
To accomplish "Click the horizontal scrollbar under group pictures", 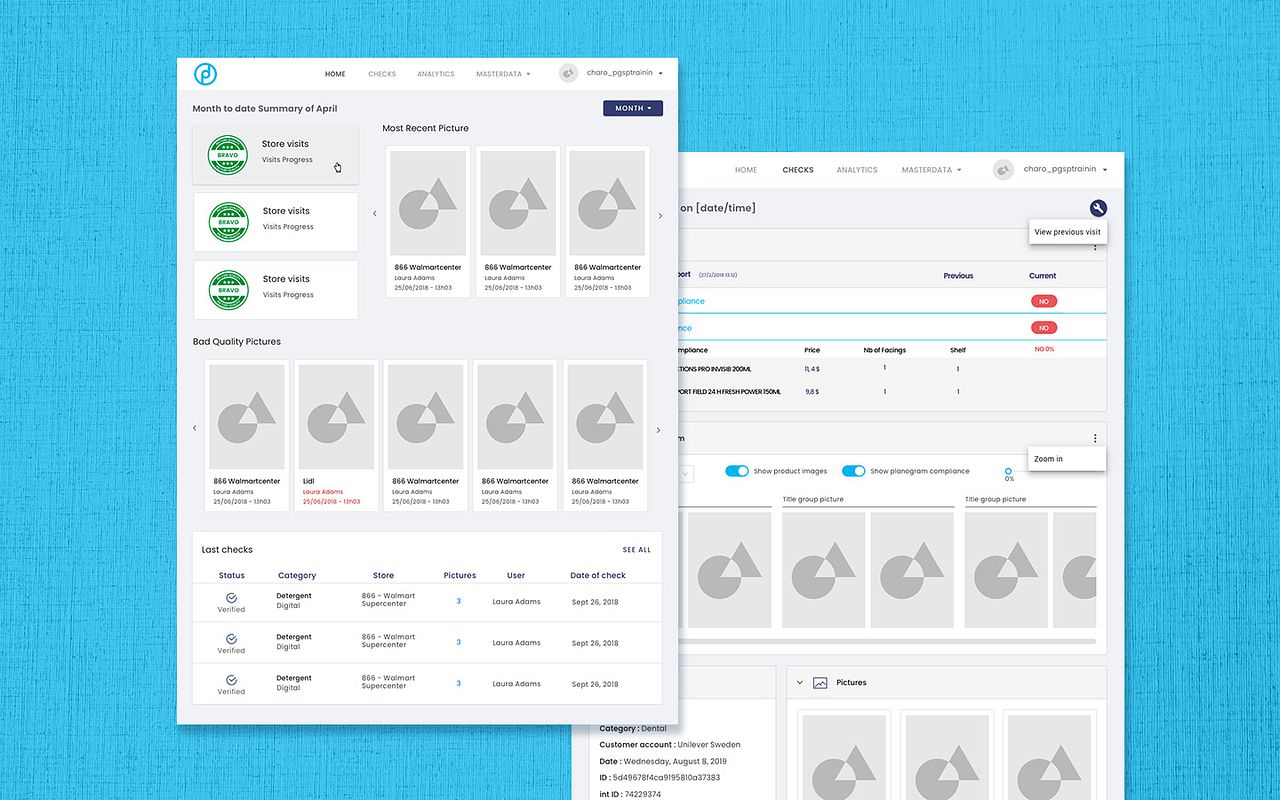I will [x=888, y=641].
